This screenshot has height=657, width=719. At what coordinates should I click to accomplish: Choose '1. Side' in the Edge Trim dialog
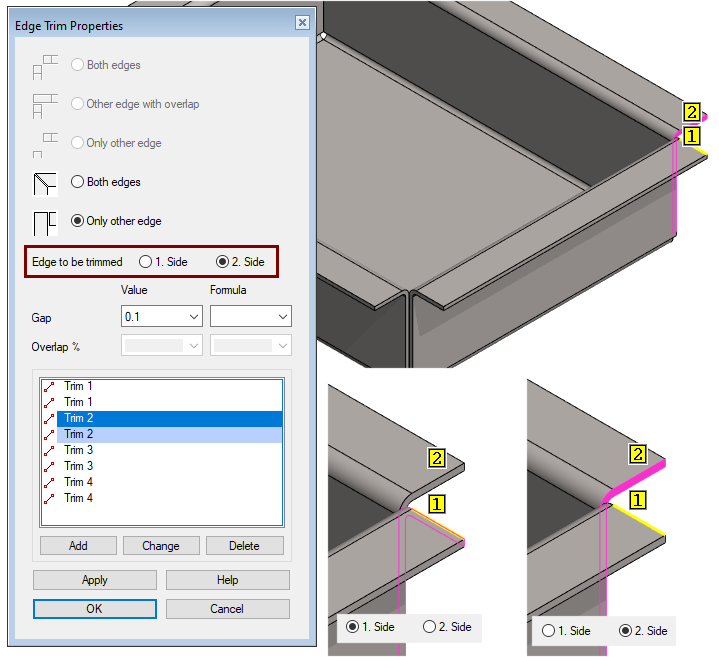pyautogui.click(x=145, y=262)
